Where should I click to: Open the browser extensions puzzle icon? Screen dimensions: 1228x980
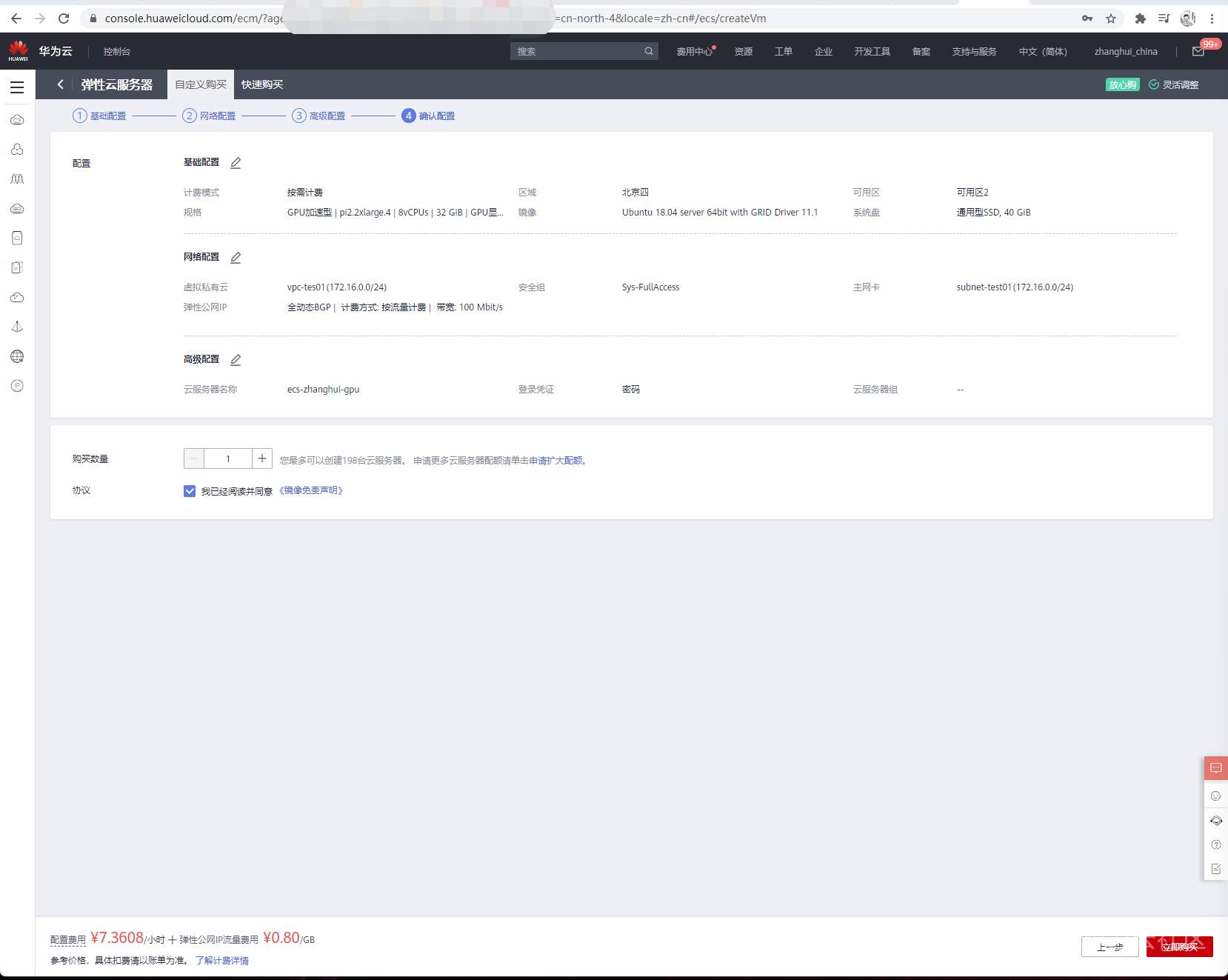pyautogui.click(x=1141, y=19)
